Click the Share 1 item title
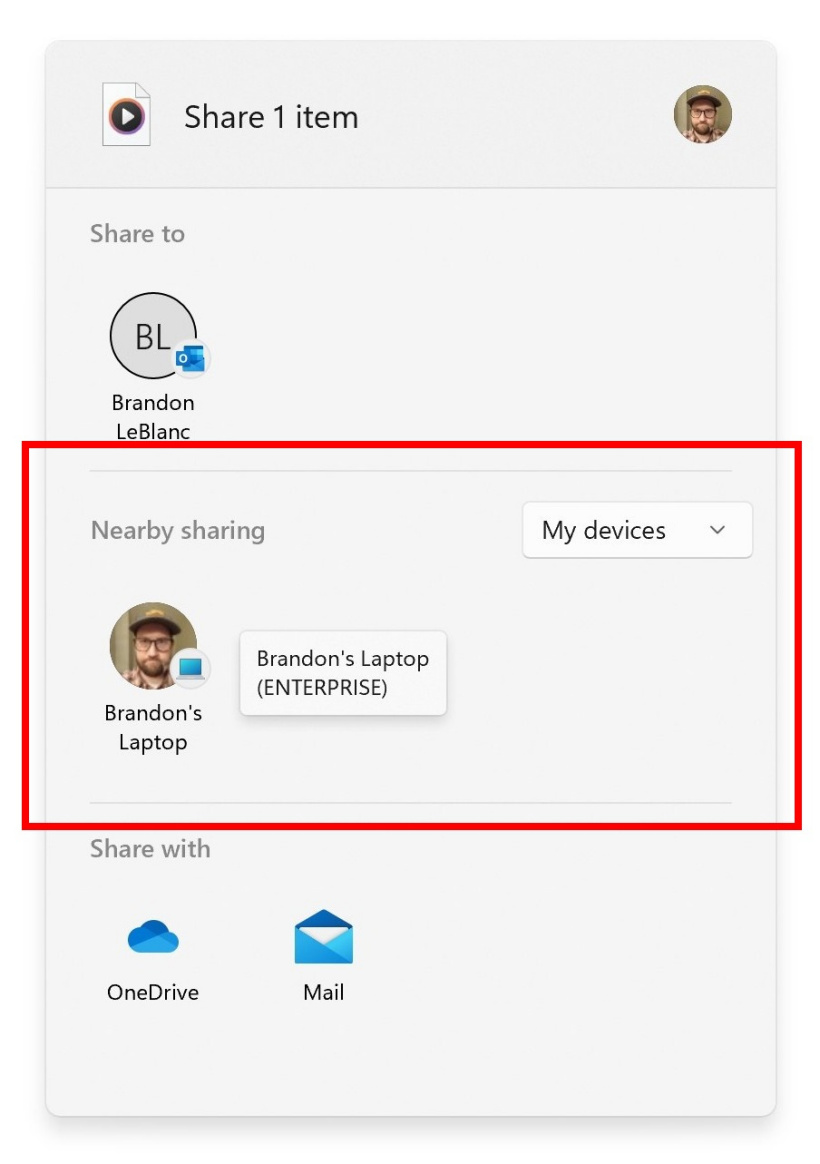 point(270,117)
